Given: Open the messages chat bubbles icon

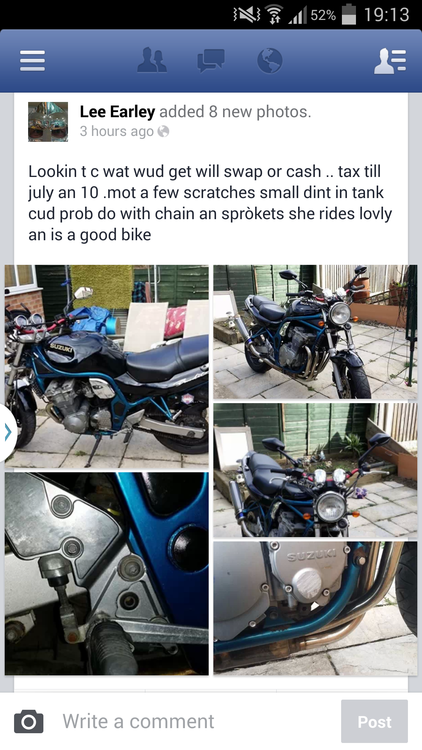Looking at the screenshot, I should point(211,61).
